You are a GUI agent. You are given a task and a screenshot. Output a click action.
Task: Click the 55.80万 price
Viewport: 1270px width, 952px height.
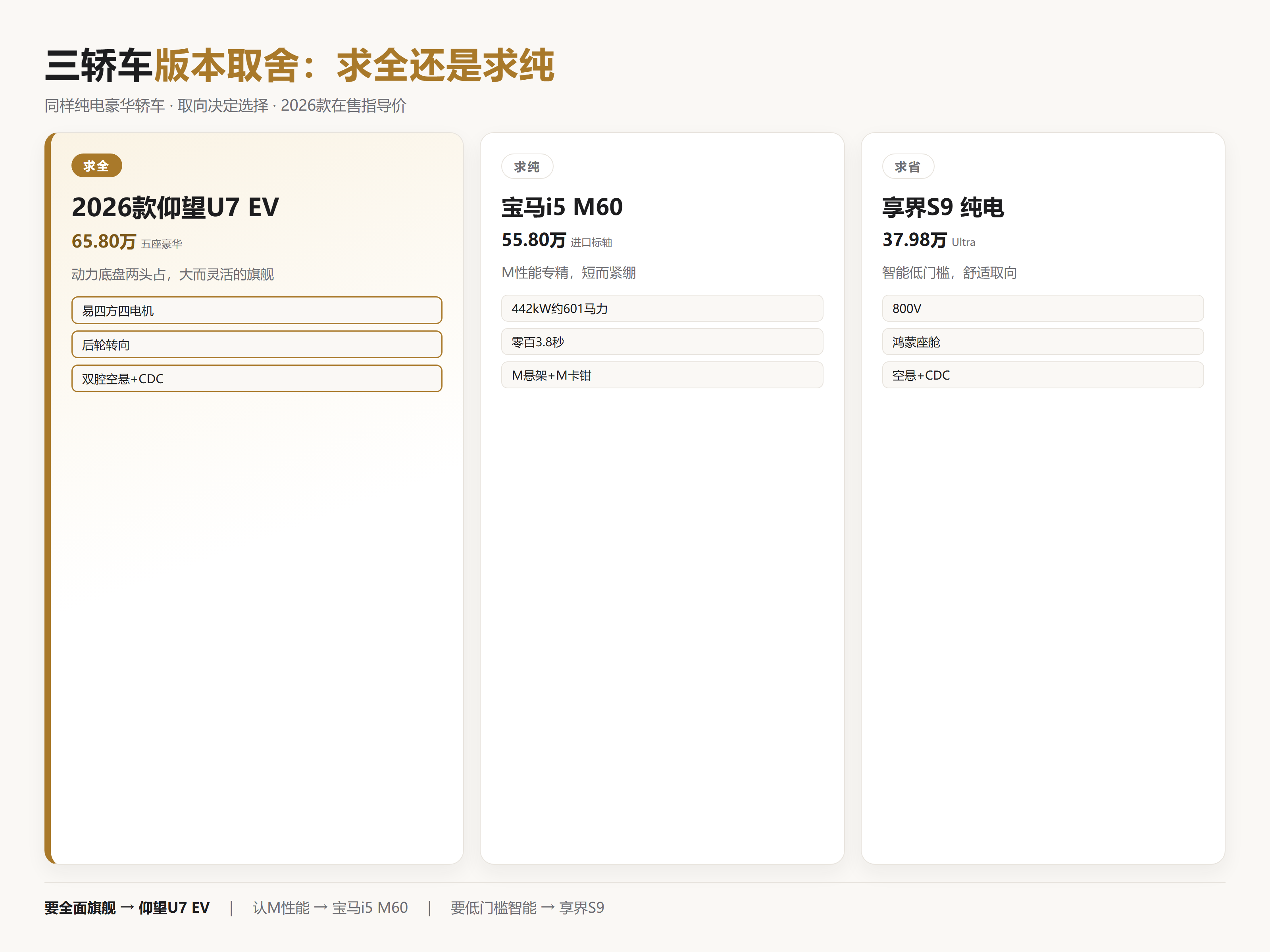[x=533, y=240]
